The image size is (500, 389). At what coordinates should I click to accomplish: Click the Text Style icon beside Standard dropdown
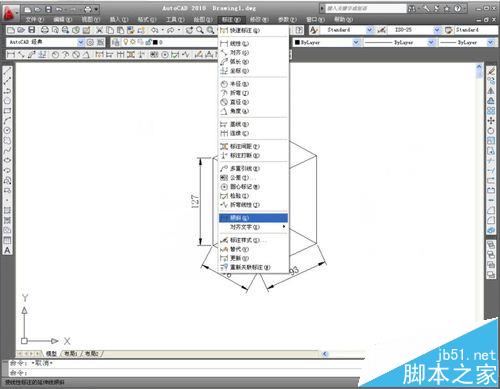point(313,30)
